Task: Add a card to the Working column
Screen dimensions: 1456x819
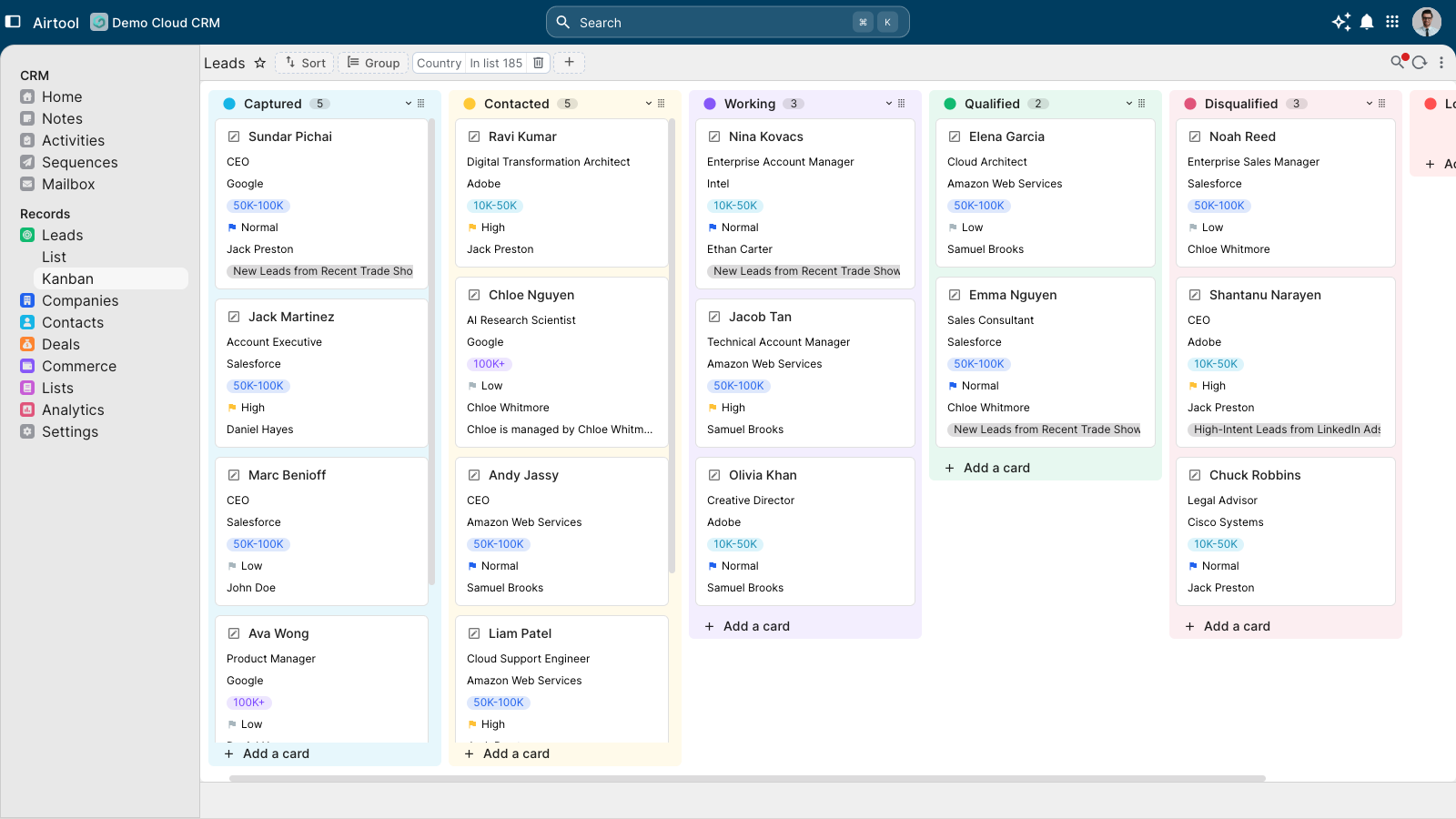Action: pyautogui.click(x=747, y=626)
